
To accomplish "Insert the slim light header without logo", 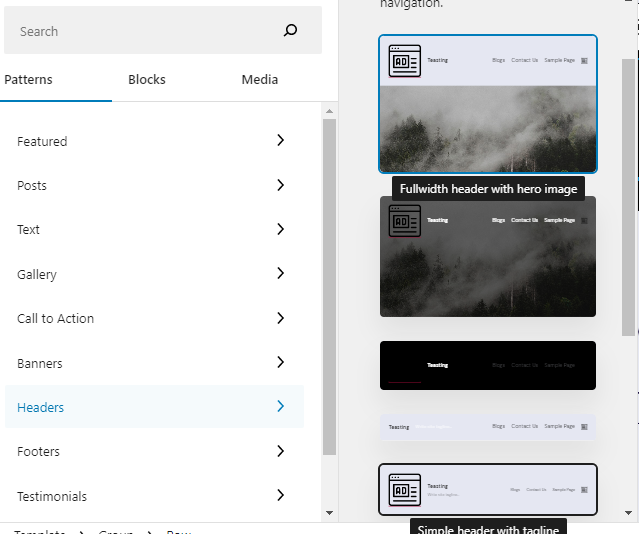I will pos(488,427).
